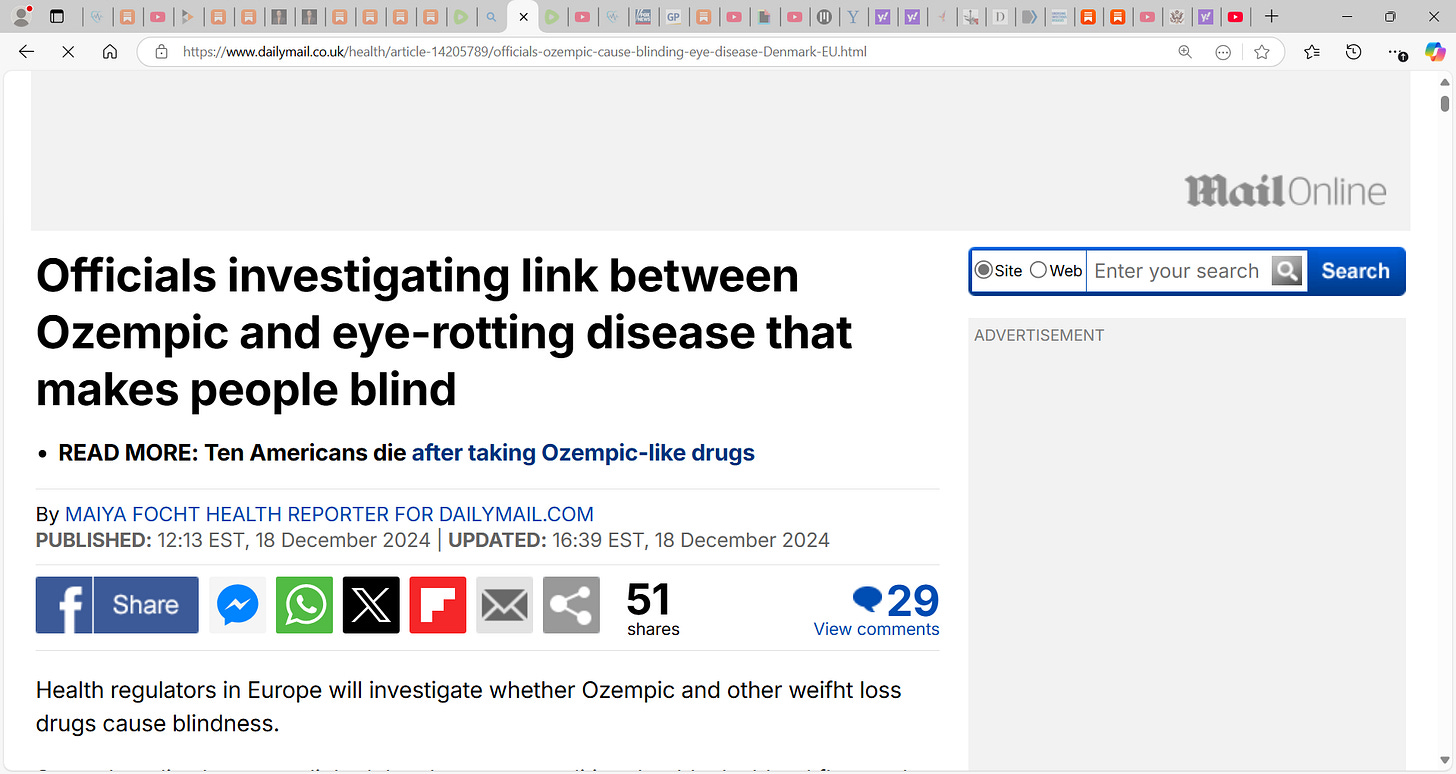Click 'READ MORE: Ten Americans die' text
The width and height of the screenshot is (1456, 774).
coord(232,453)
